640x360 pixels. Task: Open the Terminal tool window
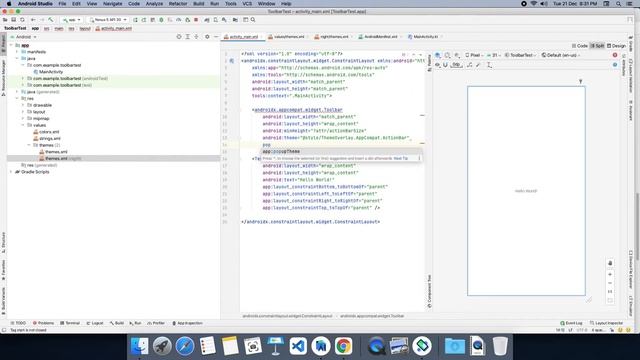tap(70, 323)
